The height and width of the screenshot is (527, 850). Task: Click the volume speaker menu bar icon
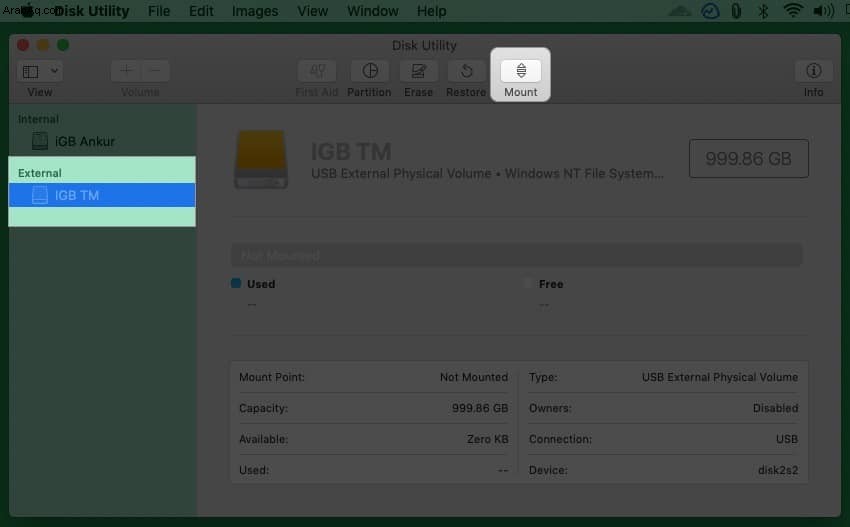(x=823, y=11)
